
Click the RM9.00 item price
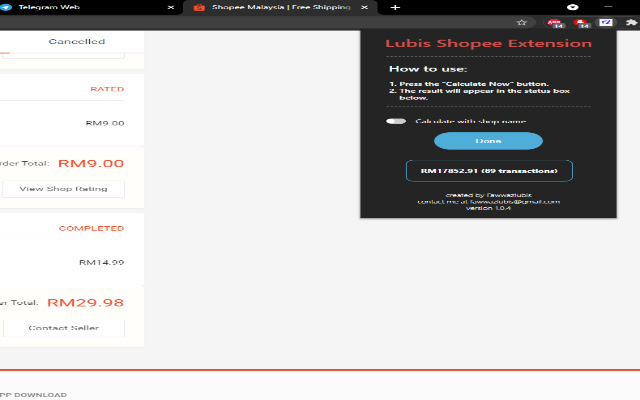click(x=105, y=123)
